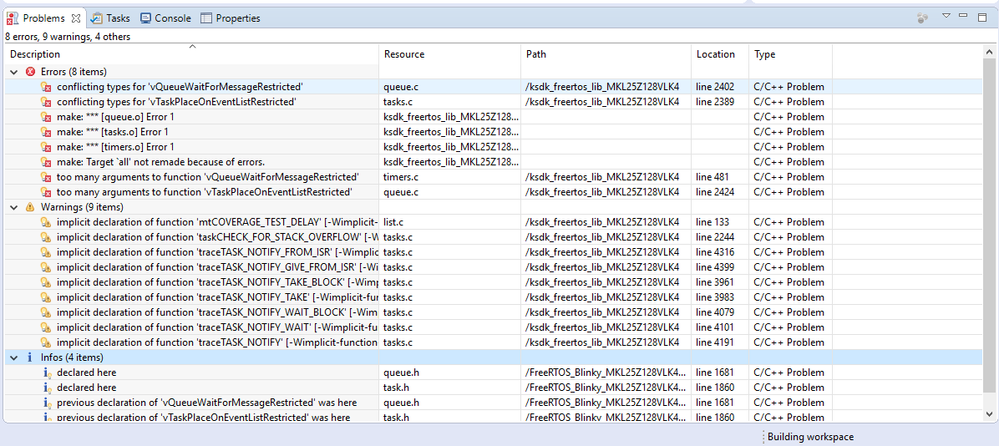Switch to the Console tab
The height and width of the screenshot is (446, 999).
pos(172,18)
